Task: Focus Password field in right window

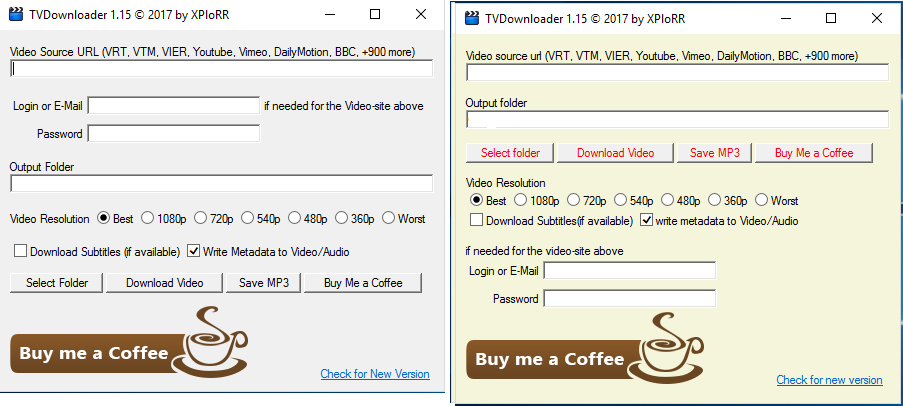Action: click(x=629, y=298)
